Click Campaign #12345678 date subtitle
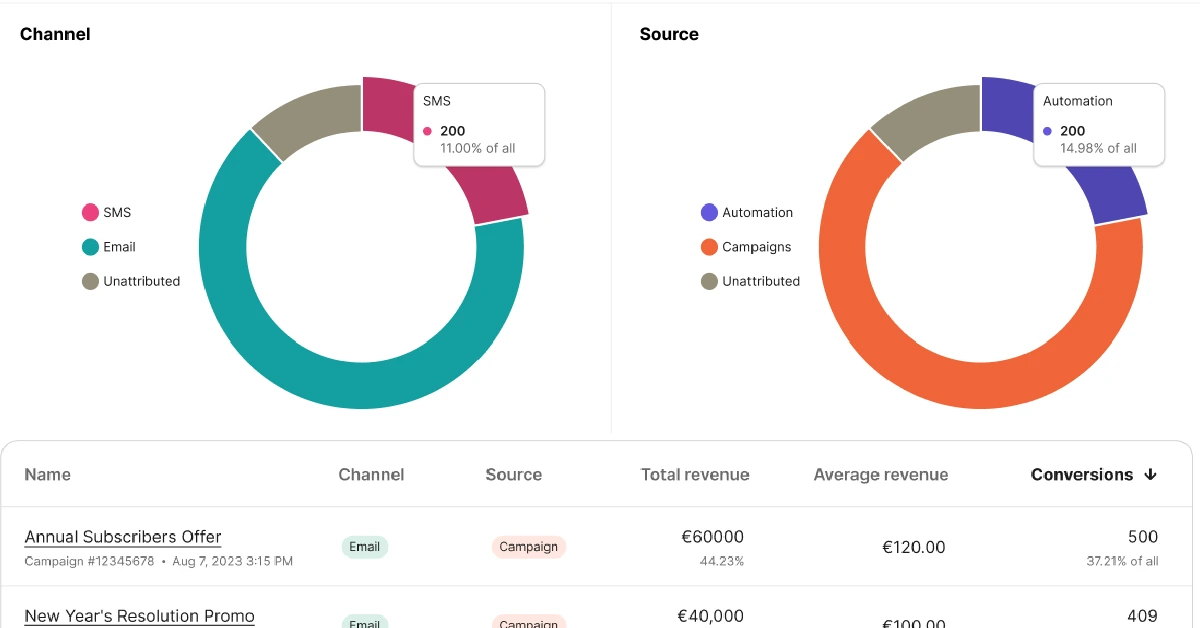The width and height of the screenshot is (1200, 628). (x=159, y=561)
